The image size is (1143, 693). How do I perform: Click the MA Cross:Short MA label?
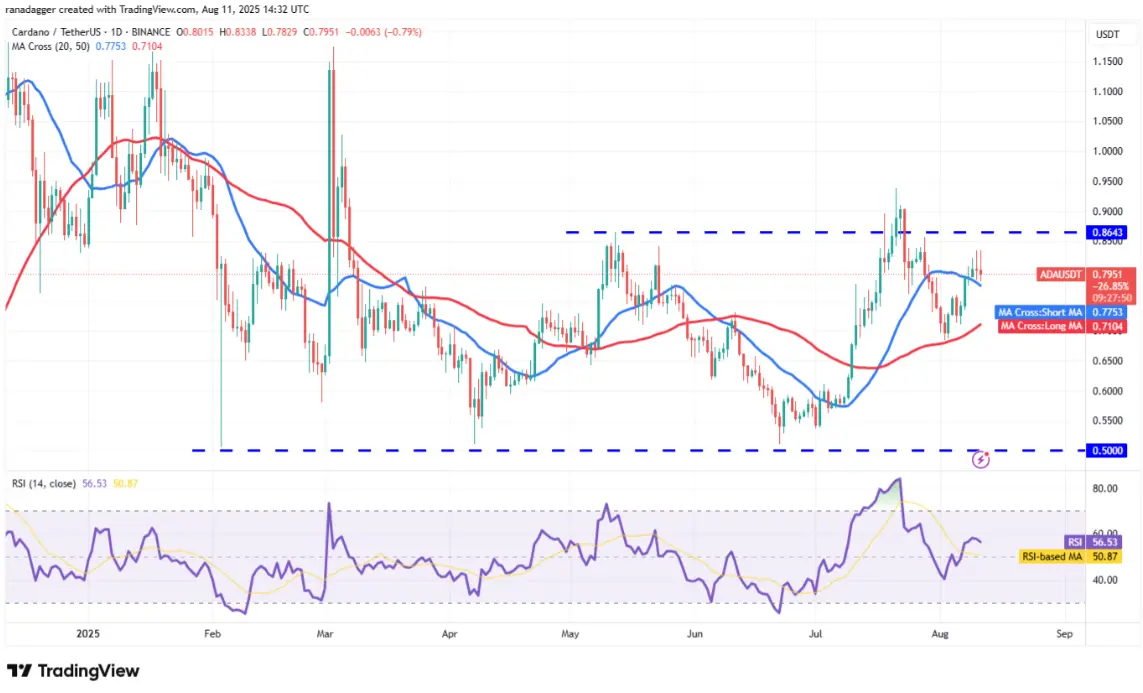(1039, 312)
